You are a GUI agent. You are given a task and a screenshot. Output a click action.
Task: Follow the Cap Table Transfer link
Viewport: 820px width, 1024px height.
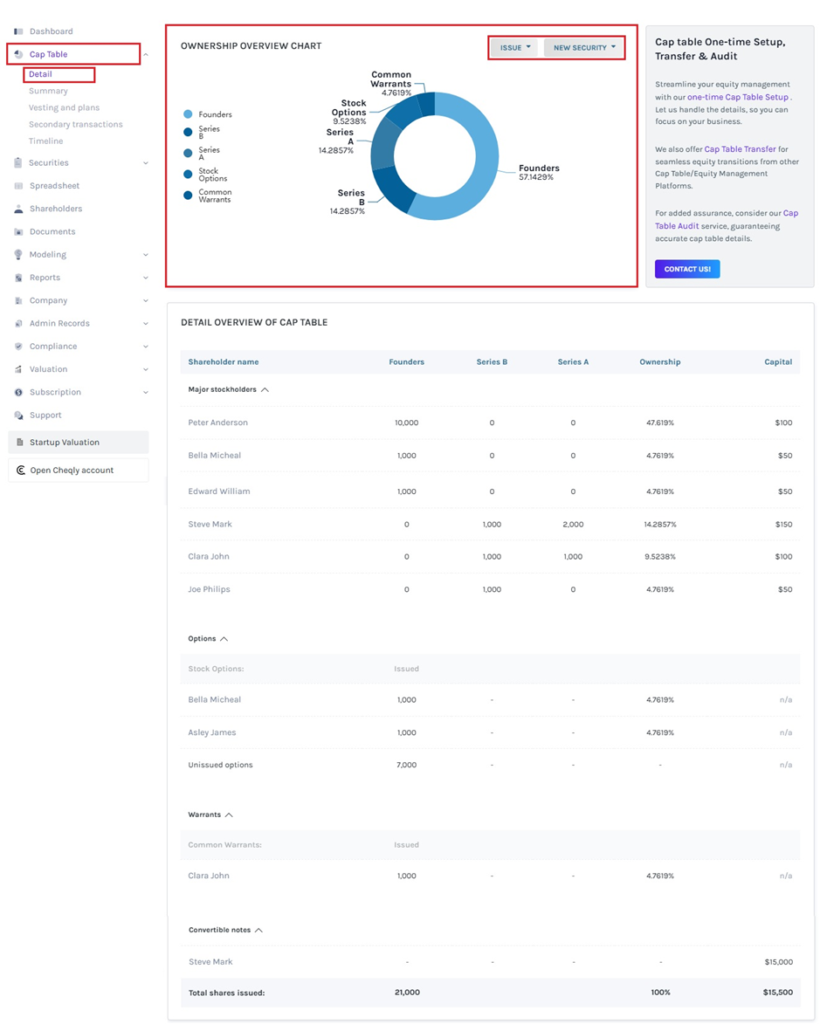tap(739, 149)
